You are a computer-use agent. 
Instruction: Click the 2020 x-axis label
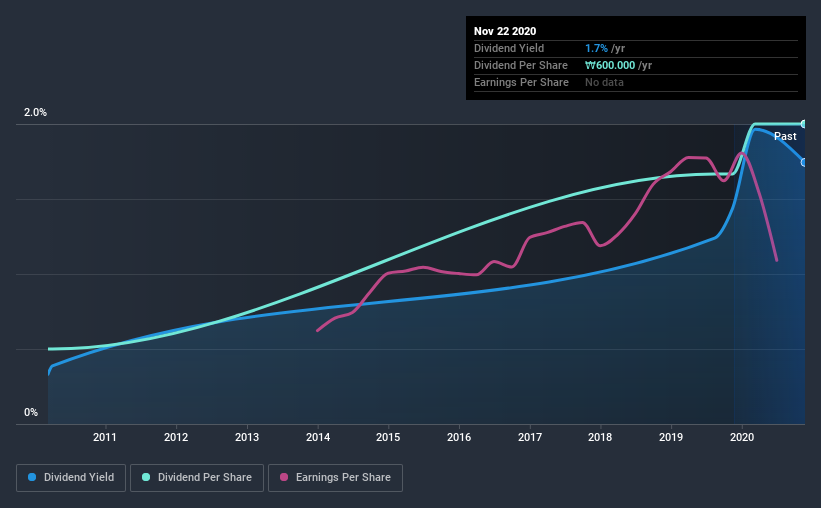742,437
